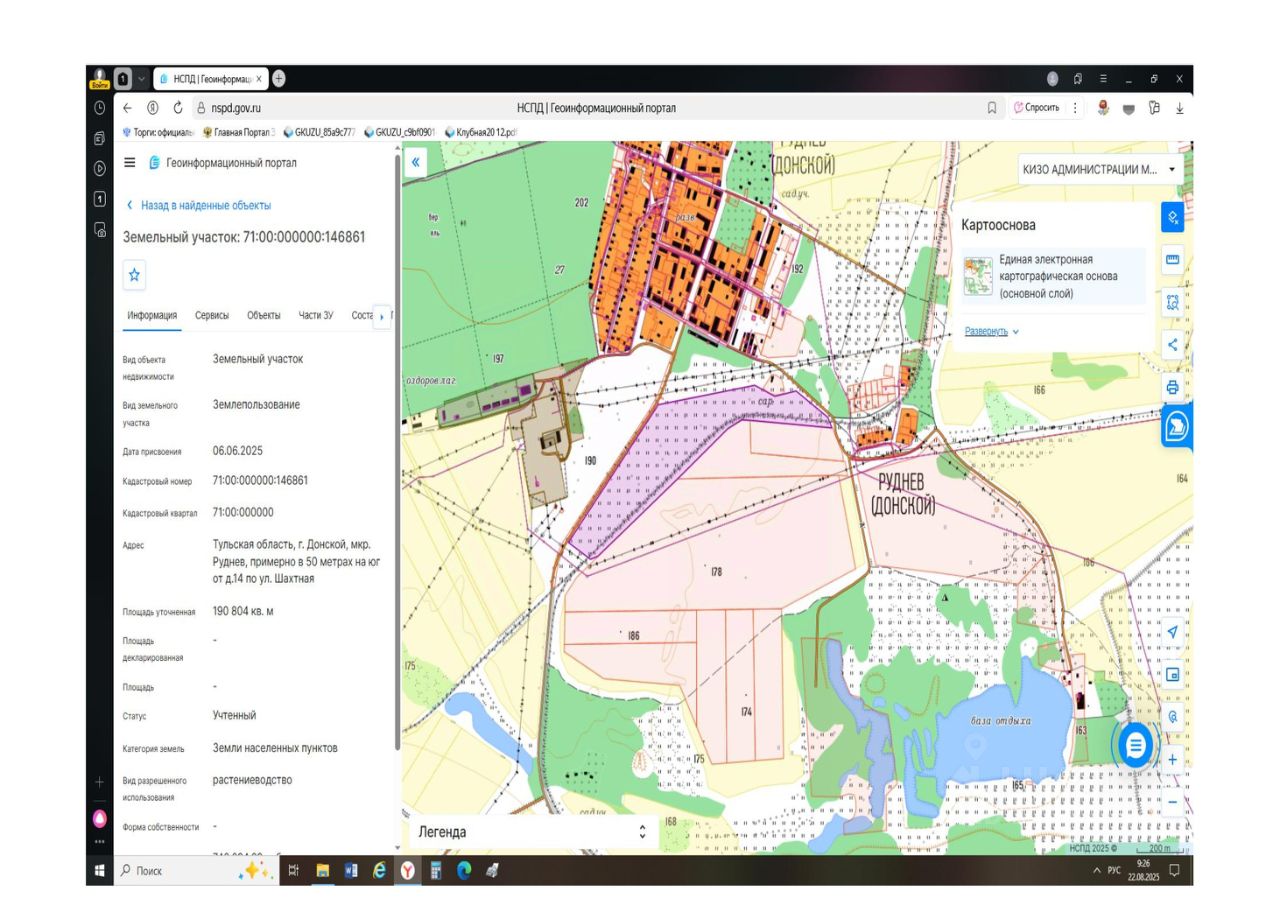1280x905 pixels.
Task: Open the Спросить options menu dots
Action: click(x=1075, y=108)
